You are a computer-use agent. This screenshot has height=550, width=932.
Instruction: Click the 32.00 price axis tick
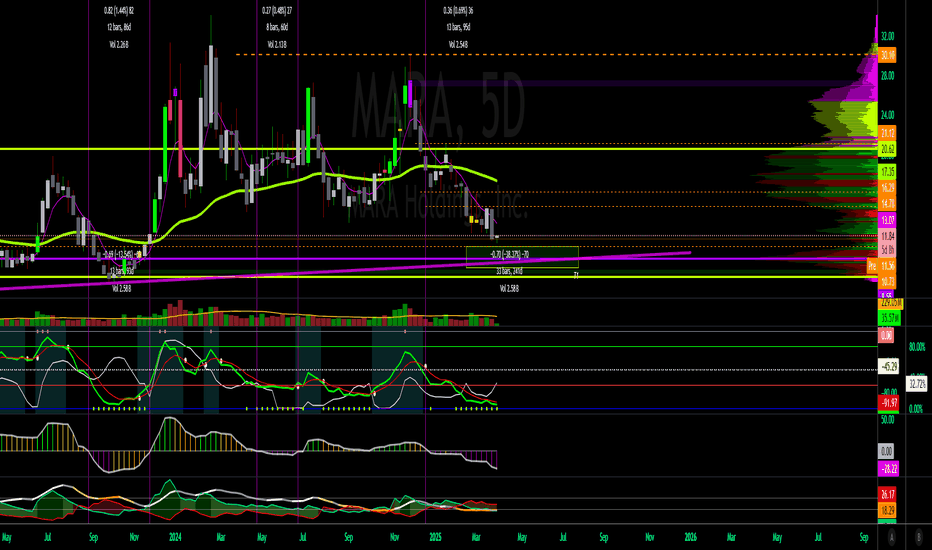(x=887, y=36)
